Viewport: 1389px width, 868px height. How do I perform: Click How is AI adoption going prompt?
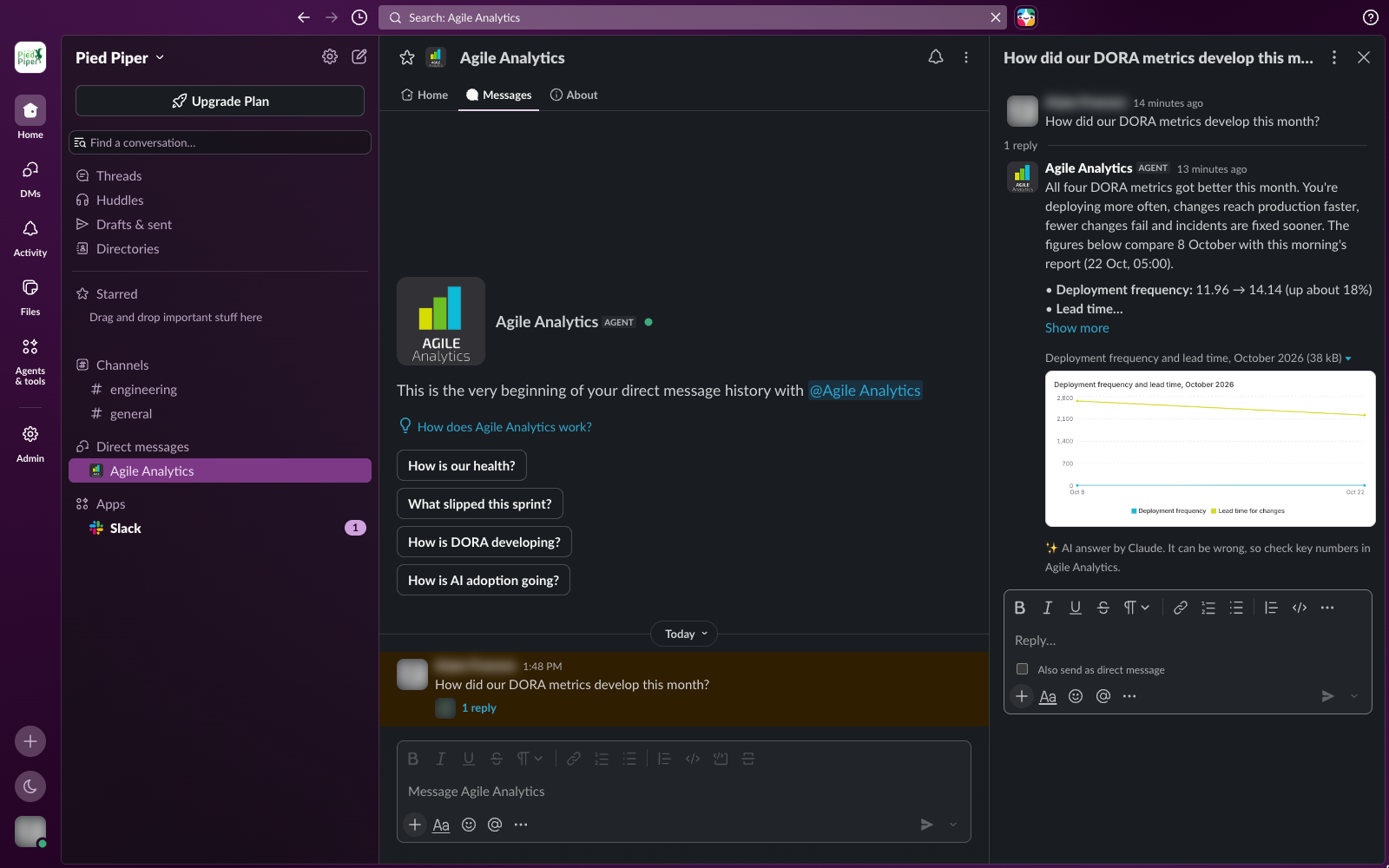pos(484,581)
